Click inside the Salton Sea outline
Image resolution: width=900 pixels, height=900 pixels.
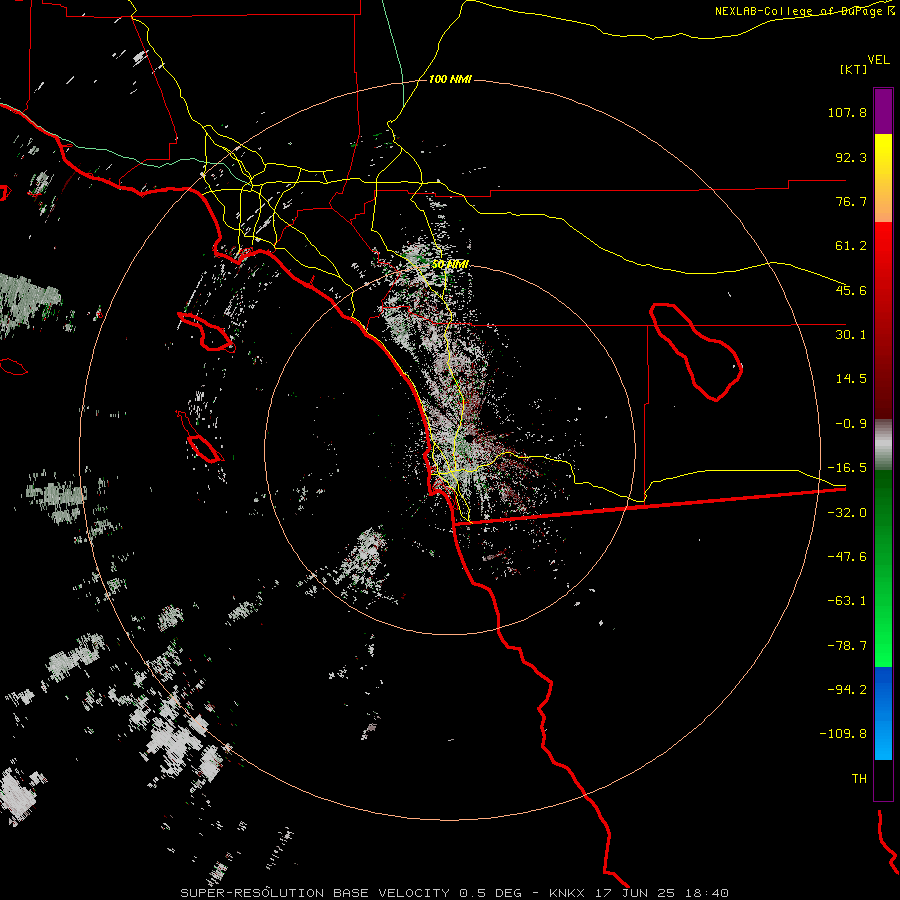tap(697, 350)
